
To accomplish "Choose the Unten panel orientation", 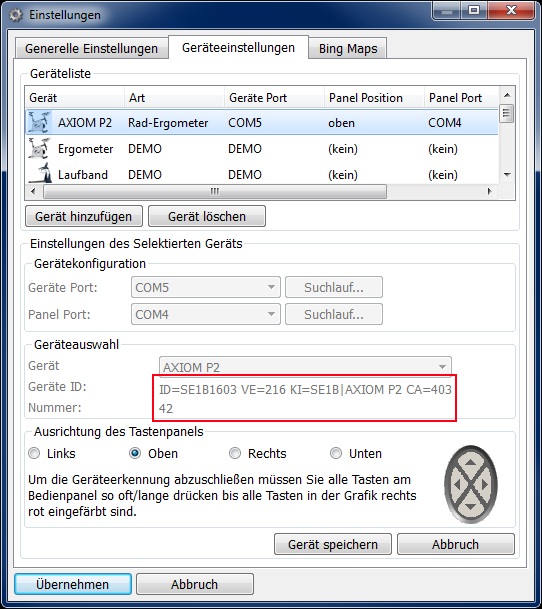I will tap(336, 453).
